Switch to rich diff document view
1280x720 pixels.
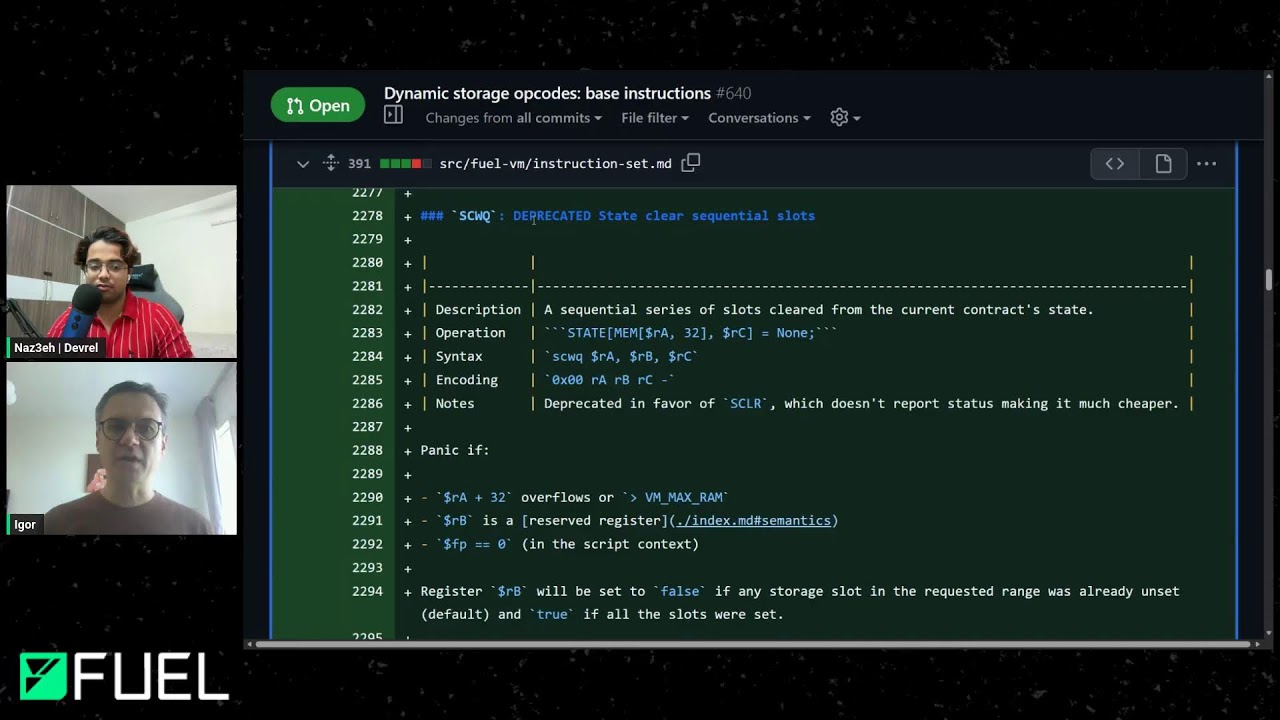[1163, 164]
